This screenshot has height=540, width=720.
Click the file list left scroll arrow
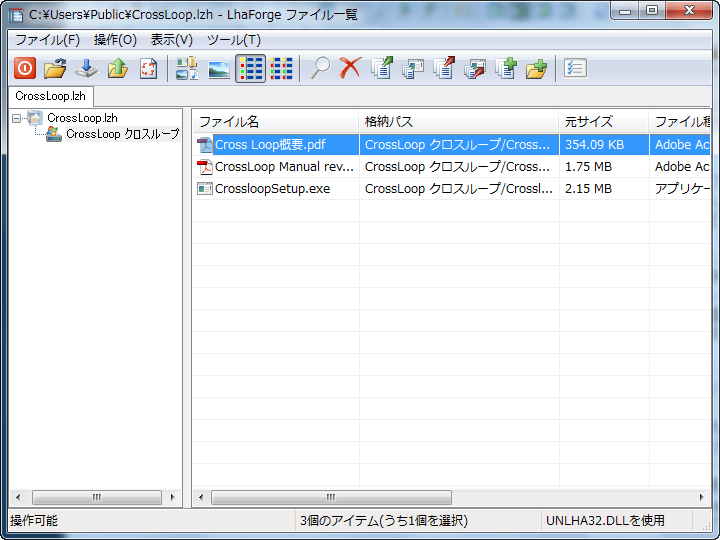pos(201,497)
